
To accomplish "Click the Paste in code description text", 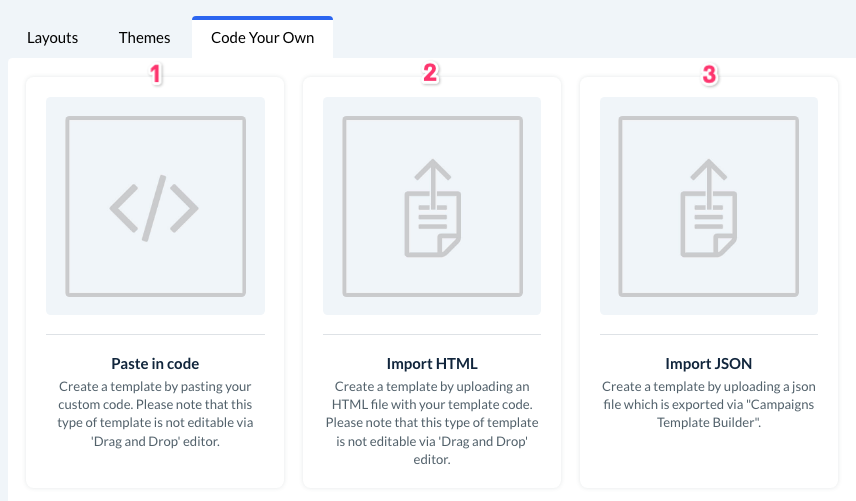I will click(155, 414).
